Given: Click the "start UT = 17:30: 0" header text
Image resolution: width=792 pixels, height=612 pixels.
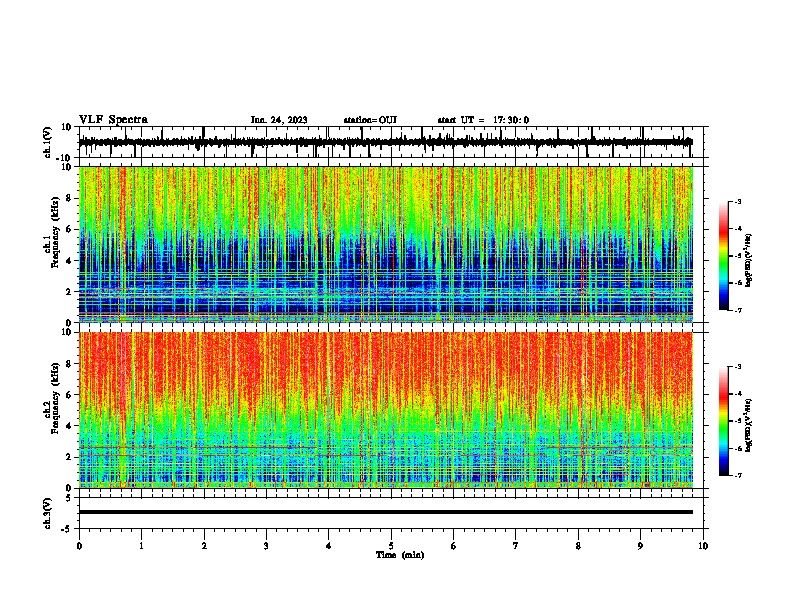Looking at the screenshot, I should point(483,120).
